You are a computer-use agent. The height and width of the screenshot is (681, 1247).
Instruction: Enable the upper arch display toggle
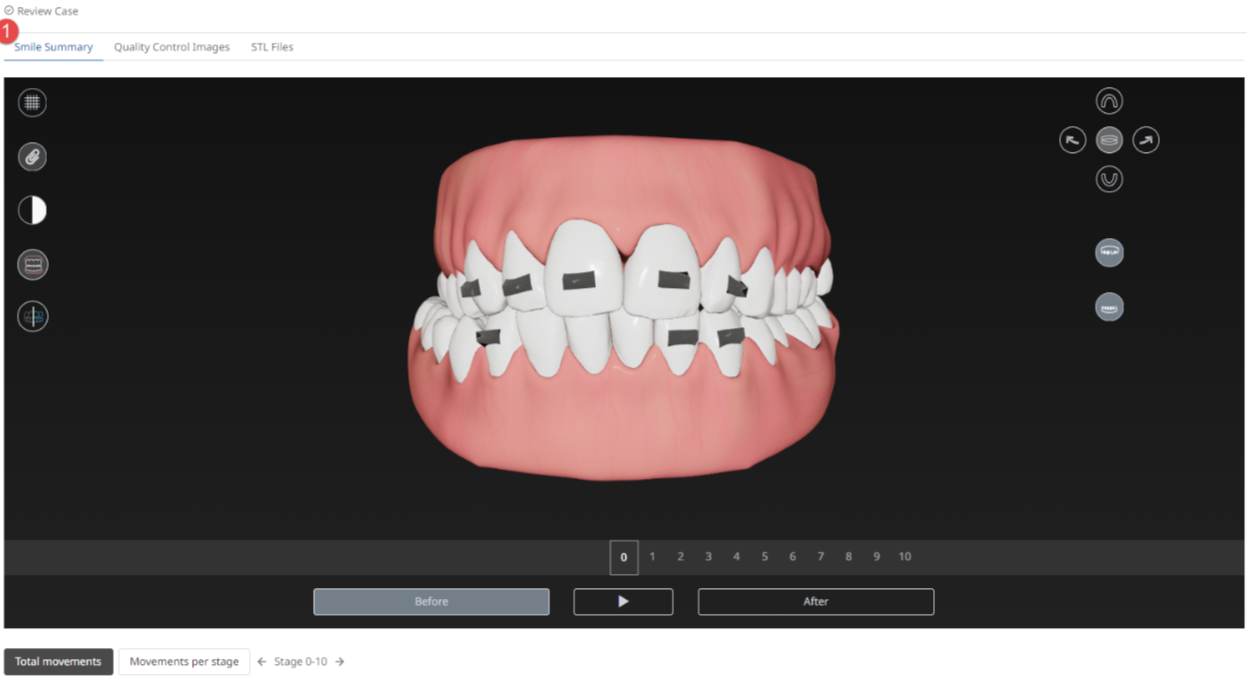click(x=1109, y=252)
